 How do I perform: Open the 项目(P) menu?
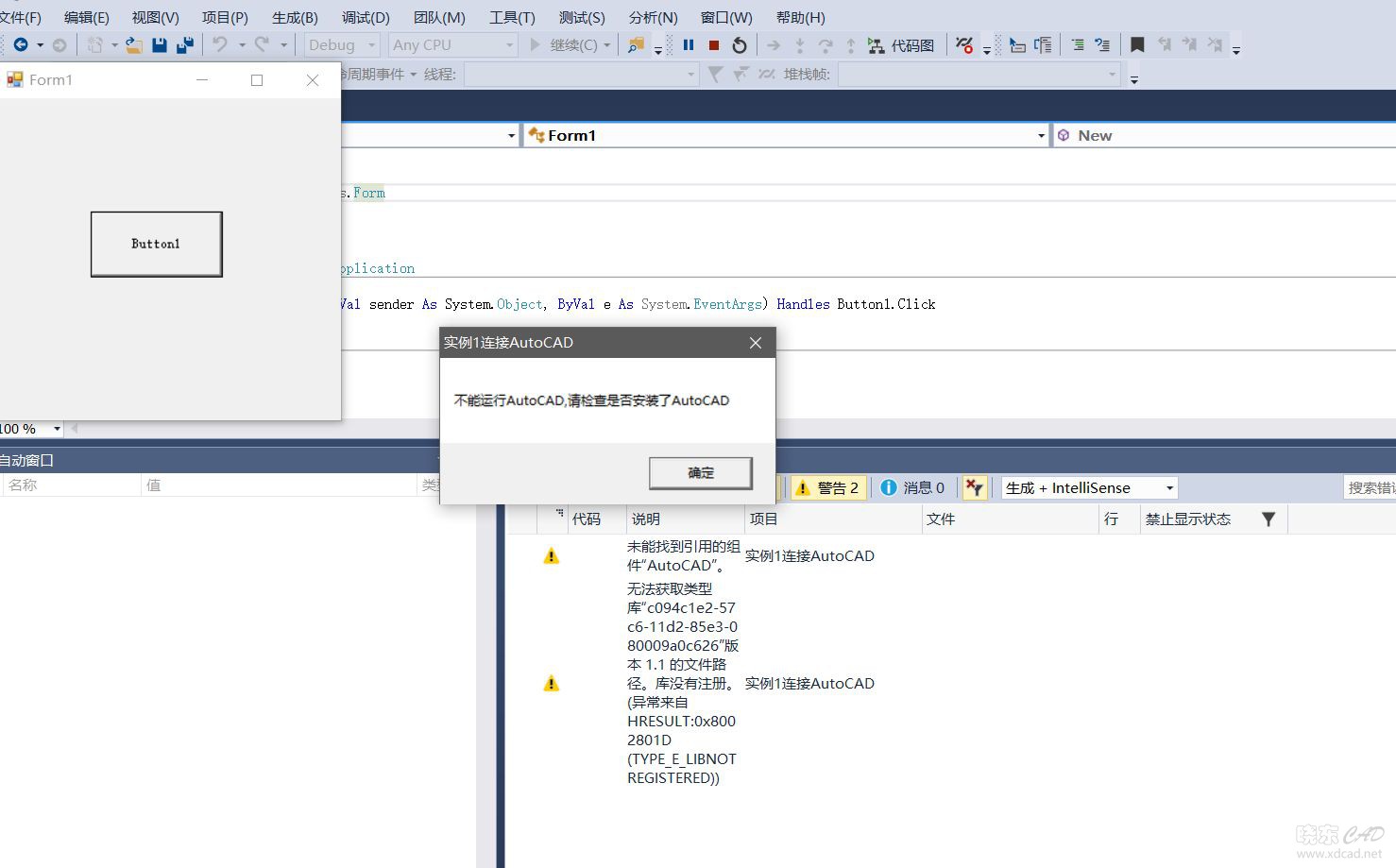(x=225, y=17)
